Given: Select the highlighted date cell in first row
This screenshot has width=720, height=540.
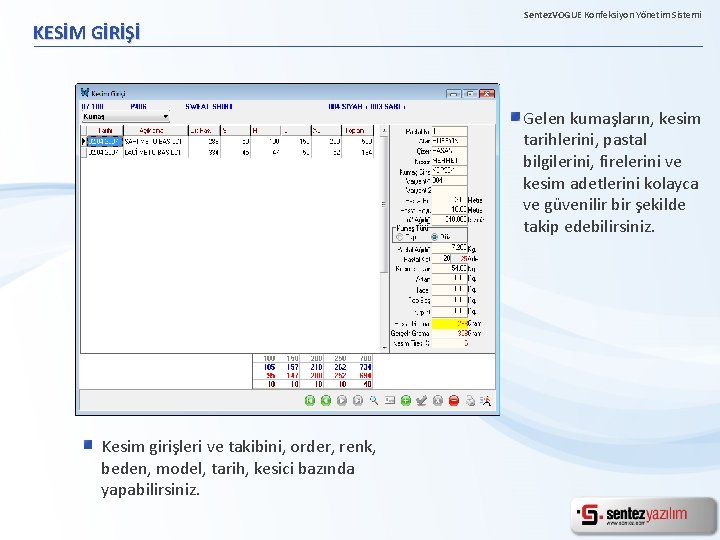Looking at the screenshot, I should coord(105,141).
